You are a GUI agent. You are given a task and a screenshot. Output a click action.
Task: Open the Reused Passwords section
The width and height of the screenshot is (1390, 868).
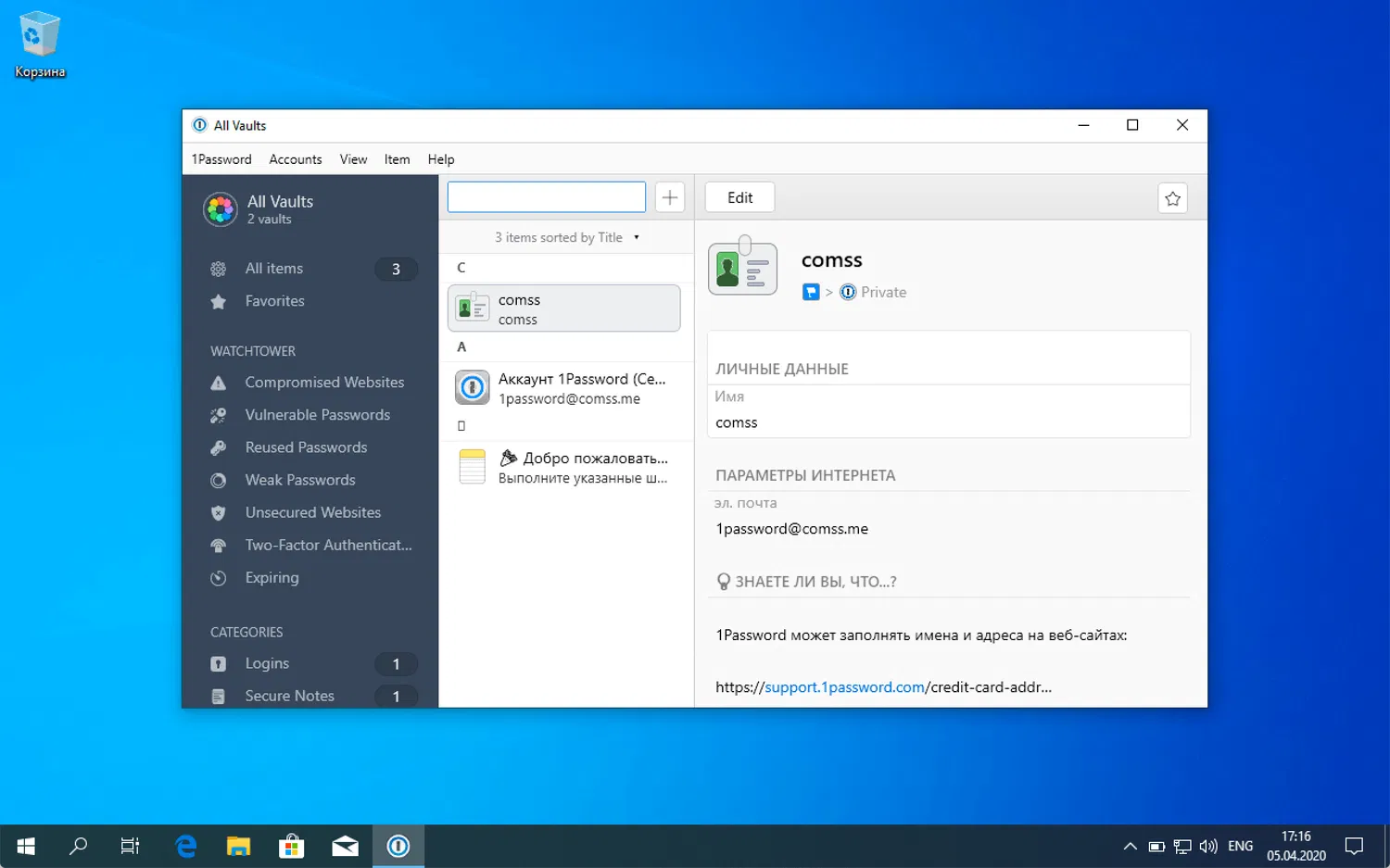tap(305, 447)
